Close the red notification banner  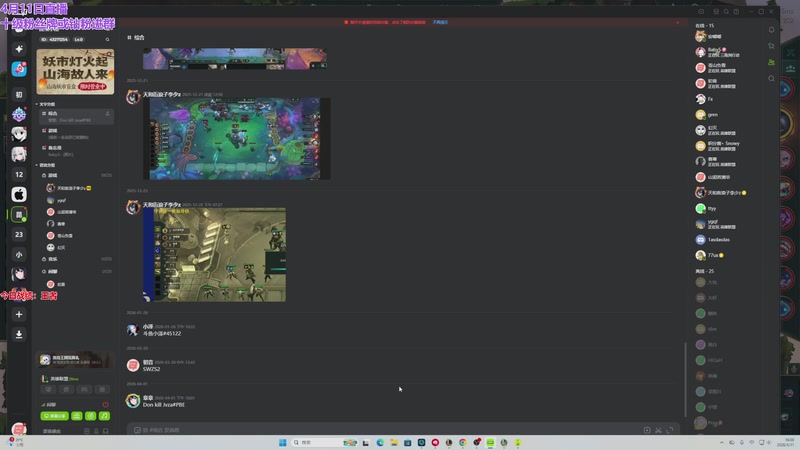[x=678, y=22]
